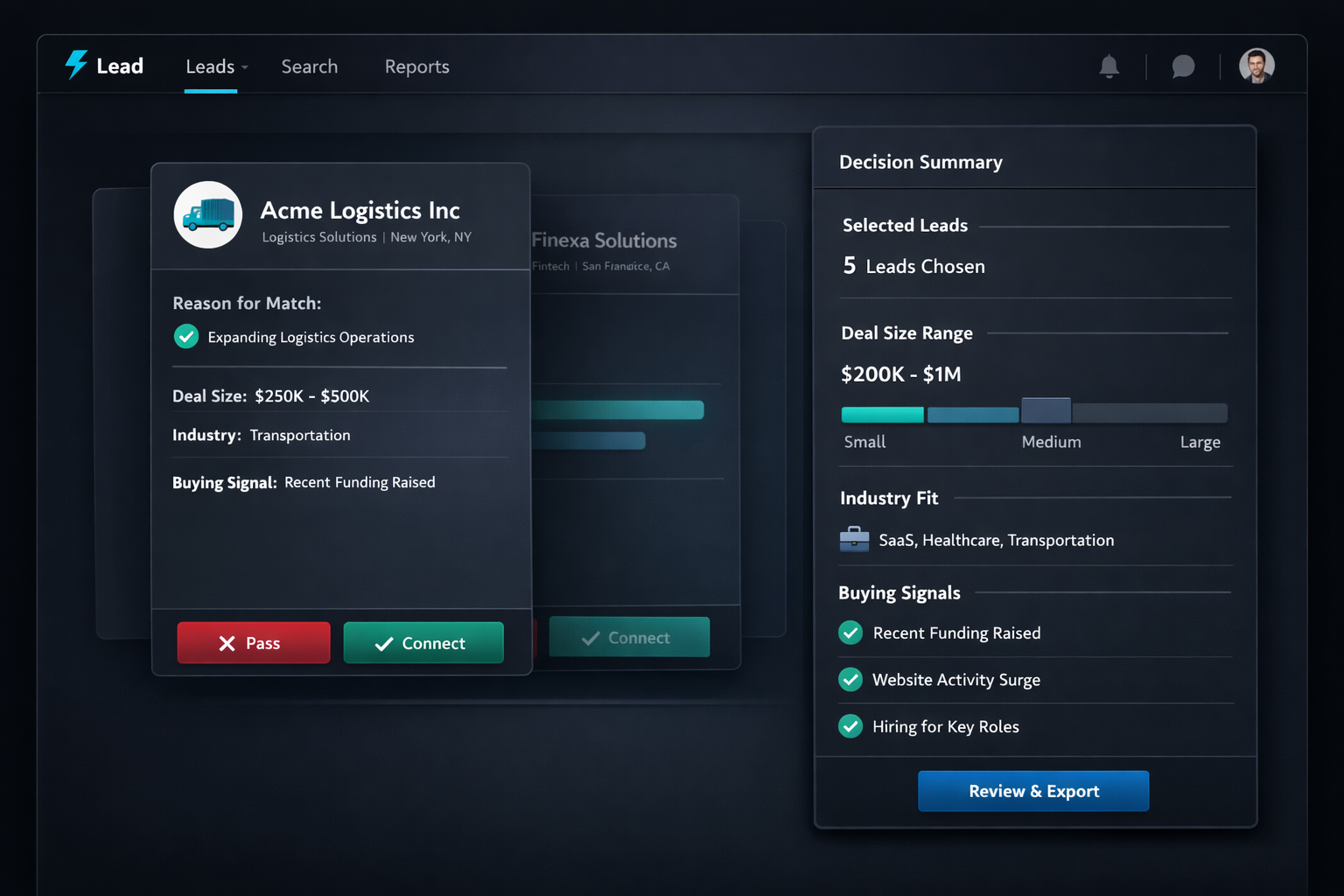Click the lightning bolt Lead logo
The height and width of the screenshot is (896, 1344).
(103, 66)
